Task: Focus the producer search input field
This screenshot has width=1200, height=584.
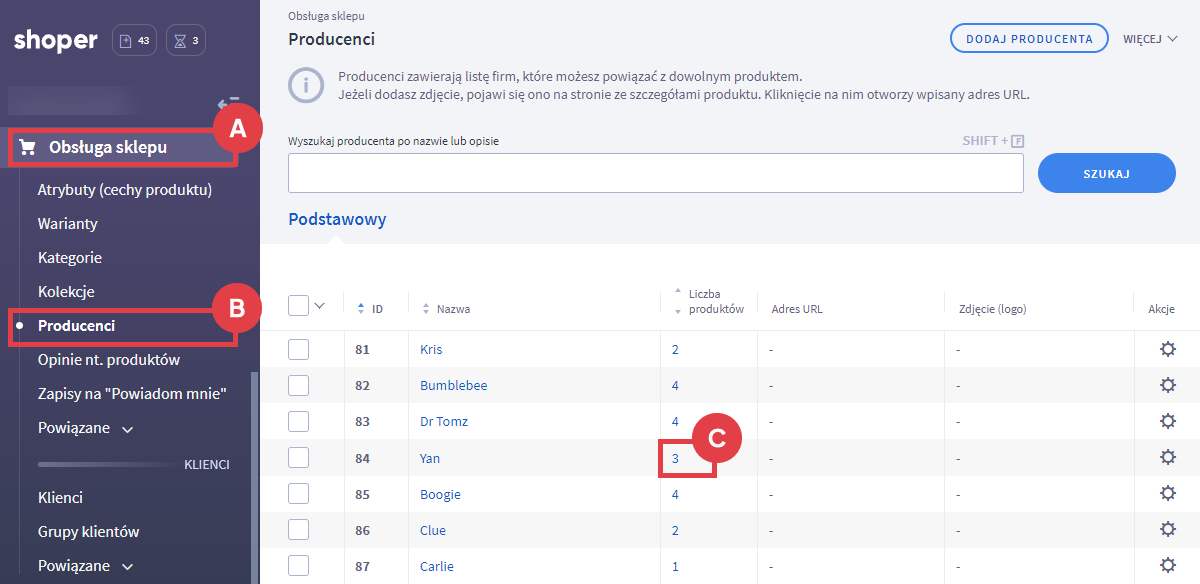Action: pos(655,173)
